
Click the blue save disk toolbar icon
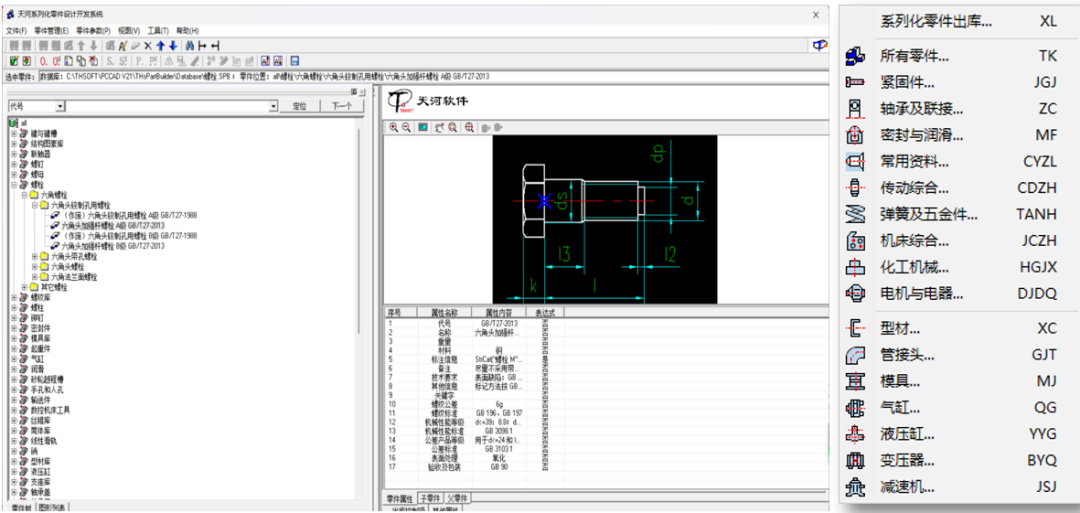click(295, 61)
